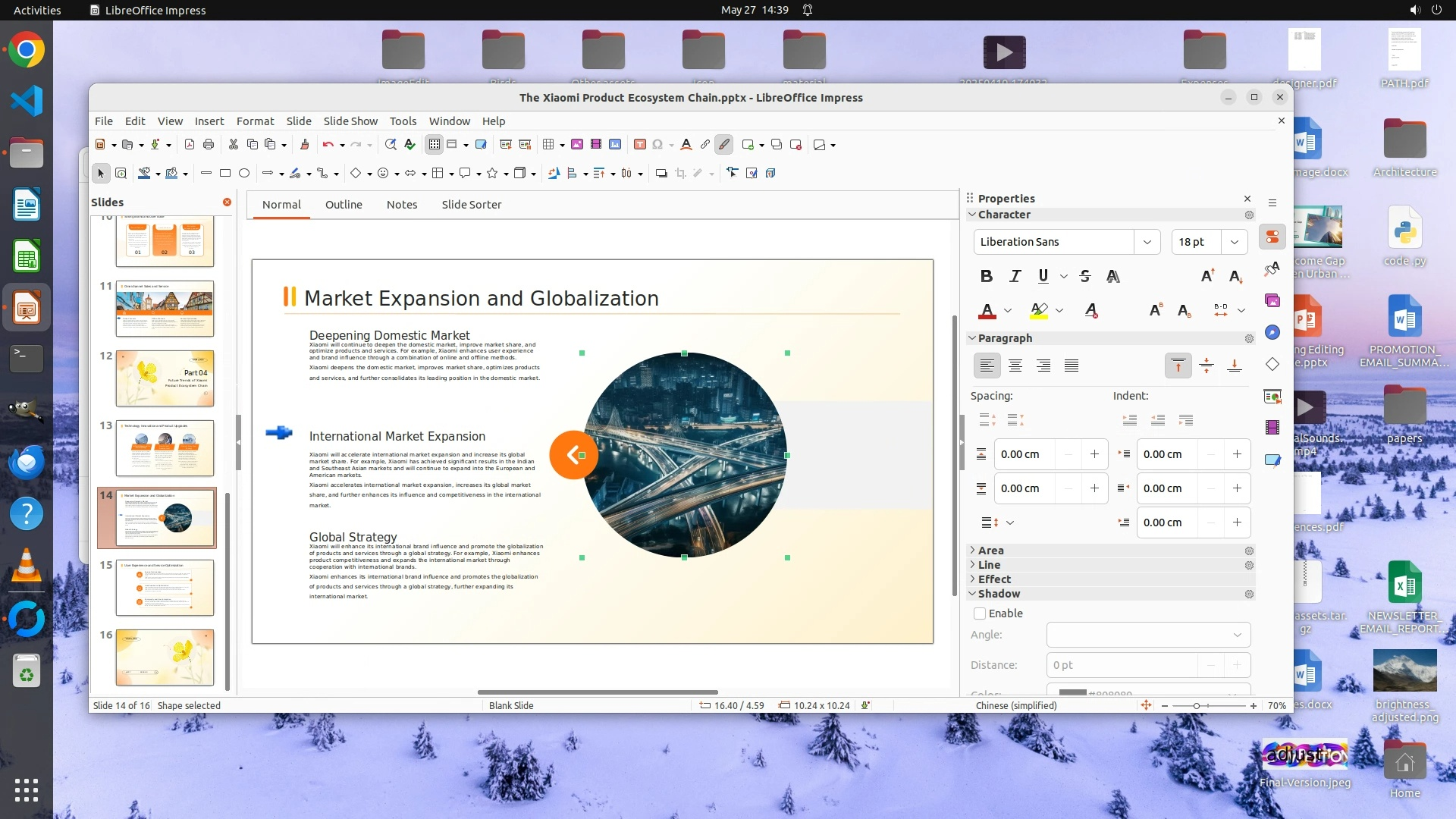Open the Liberation Sans font dropdown
This screenshot has height=819, width=1456.
coord(1147,242)
